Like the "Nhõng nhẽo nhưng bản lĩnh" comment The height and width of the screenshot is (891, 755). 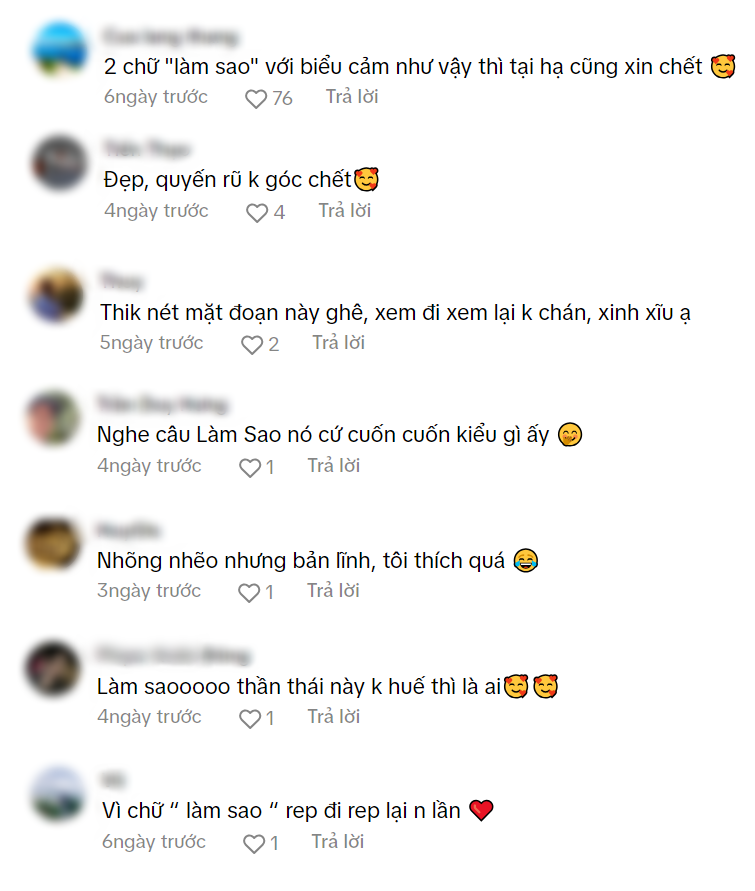click(x=249, y=593)
